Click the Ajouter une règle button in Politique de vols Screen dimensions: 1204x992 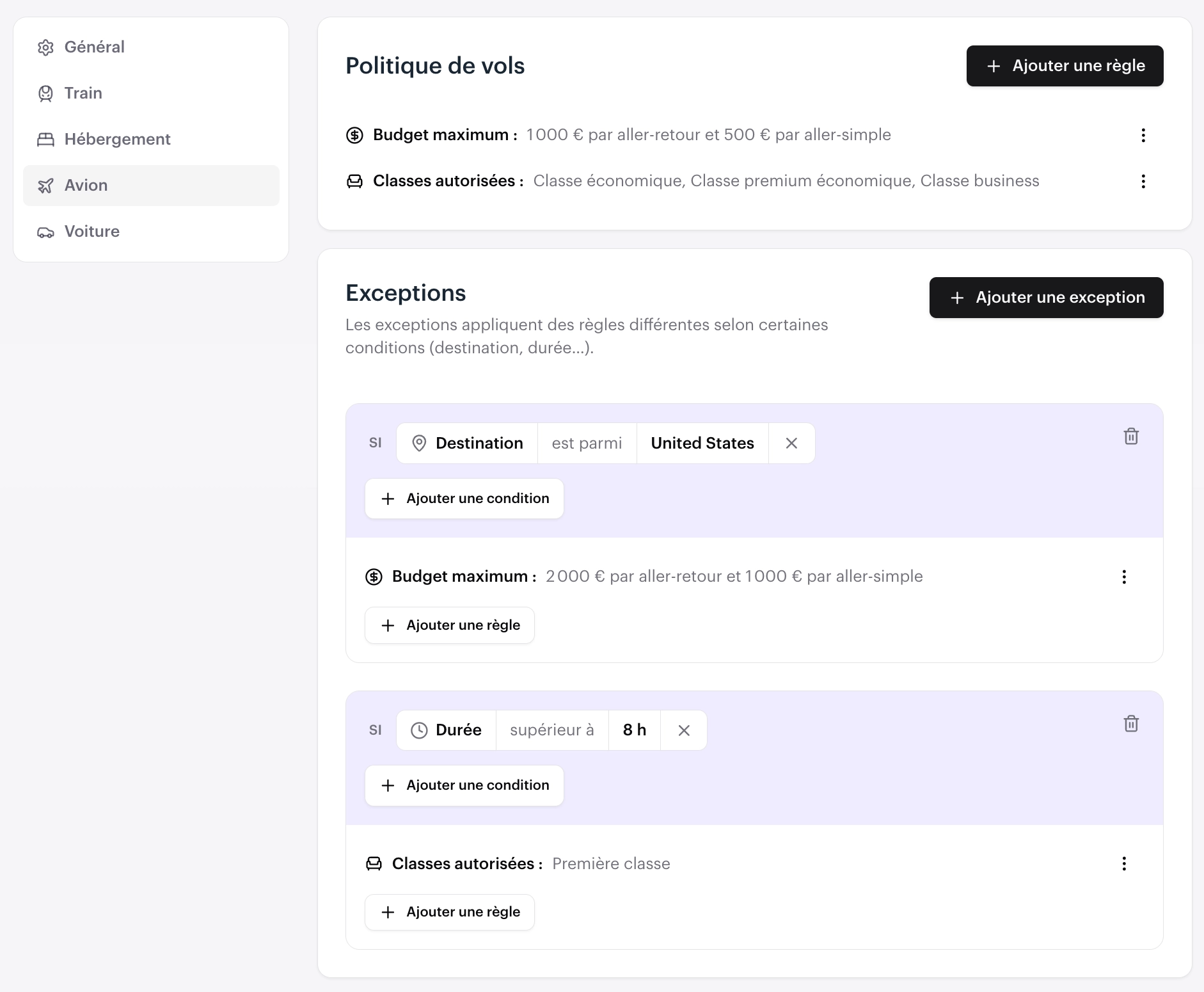tap(1065, 66)
